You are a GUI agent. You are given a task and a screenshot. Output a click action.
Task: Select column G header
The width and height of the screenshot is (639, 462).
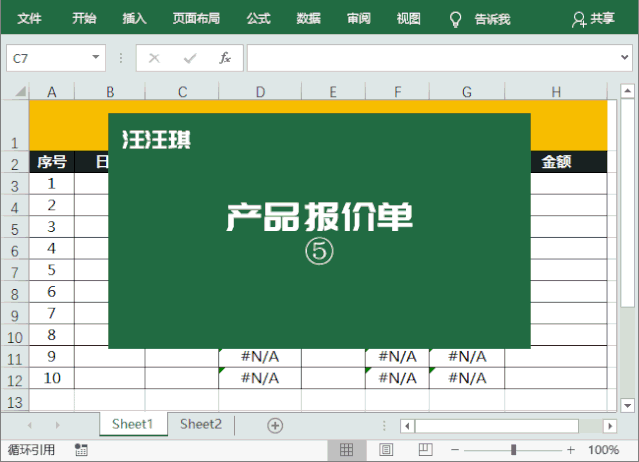click(467, 92)
